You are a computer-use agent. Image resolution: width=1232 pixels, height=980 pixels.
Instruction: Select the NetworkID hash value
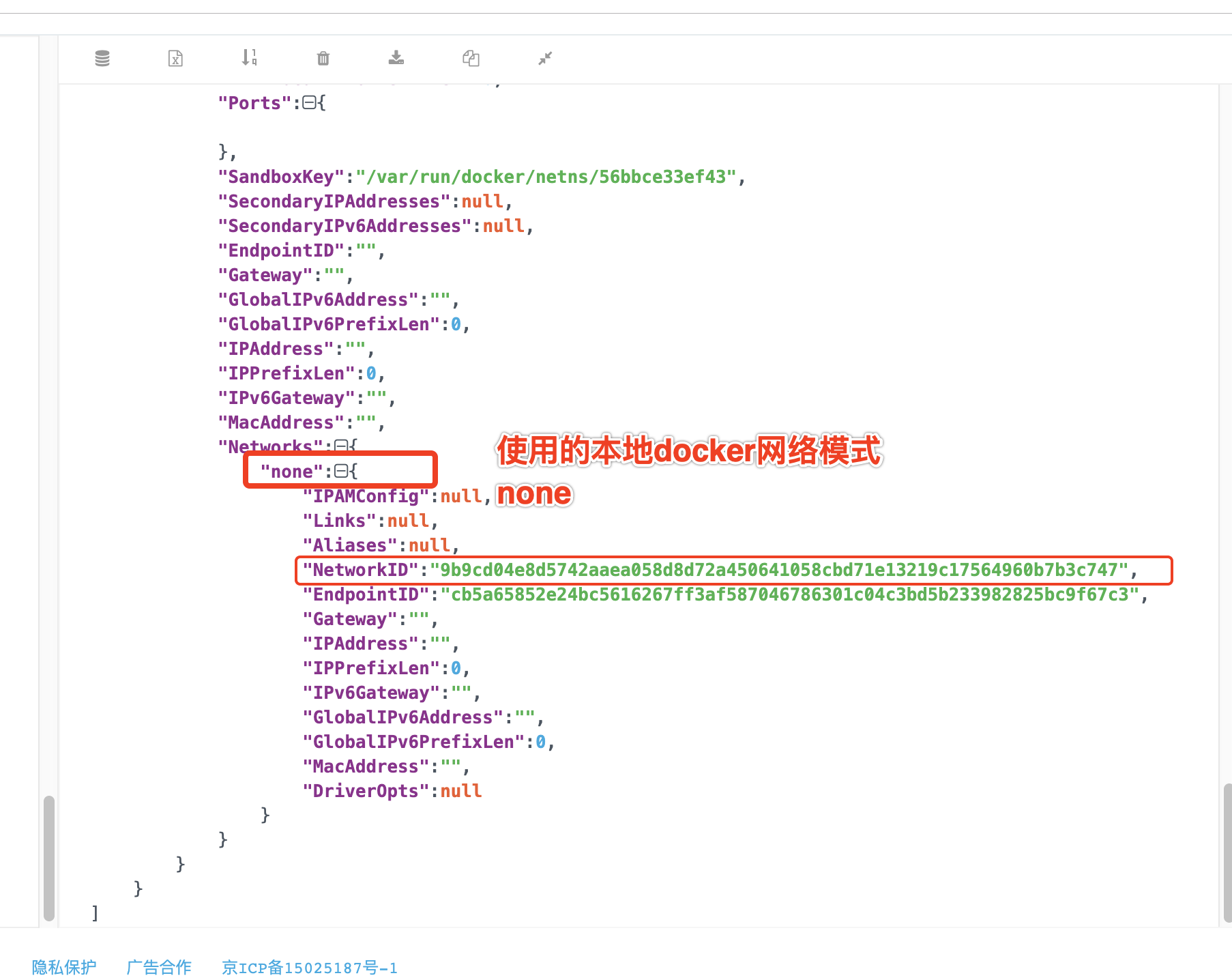779,570
